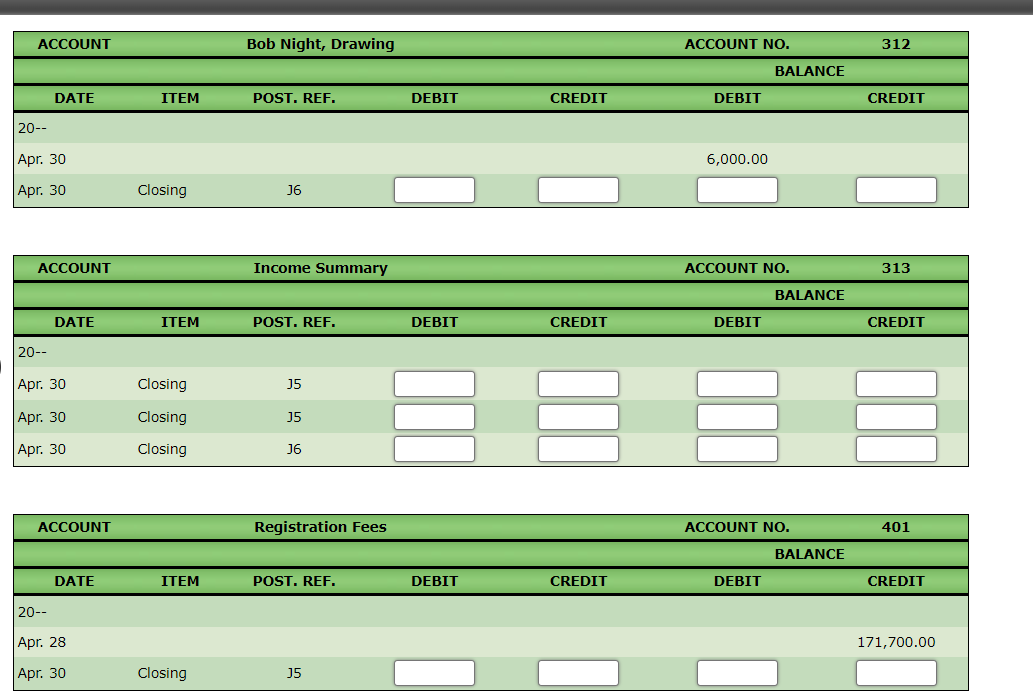This screenshot has width=1033, height=693.
Task: Click Debit field in Income Summary J6 row
Action: tap(434, 449)
